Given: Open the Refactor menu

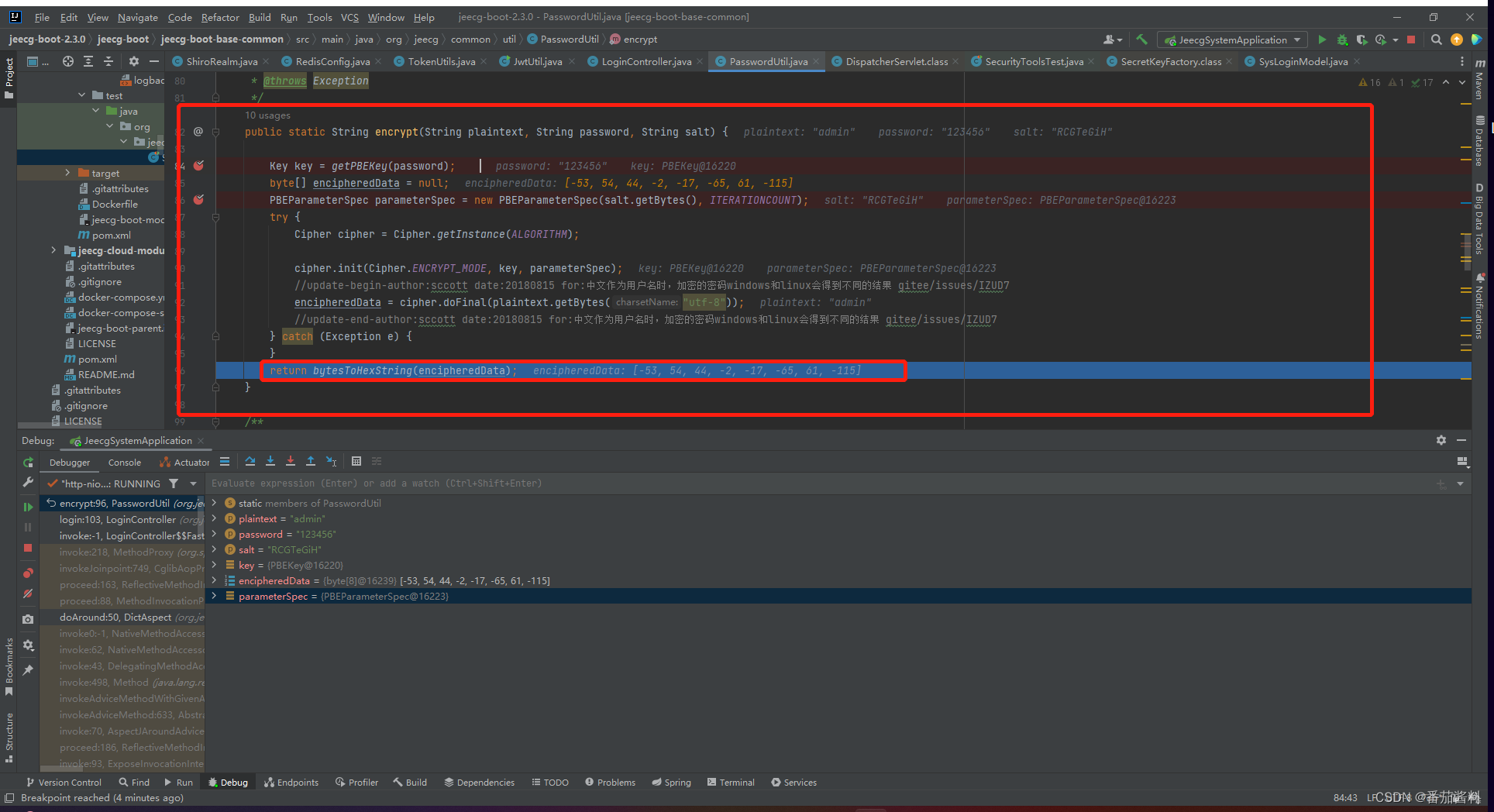Looking at the screenshot, I should pyautogui.click(x=220, y=17).
